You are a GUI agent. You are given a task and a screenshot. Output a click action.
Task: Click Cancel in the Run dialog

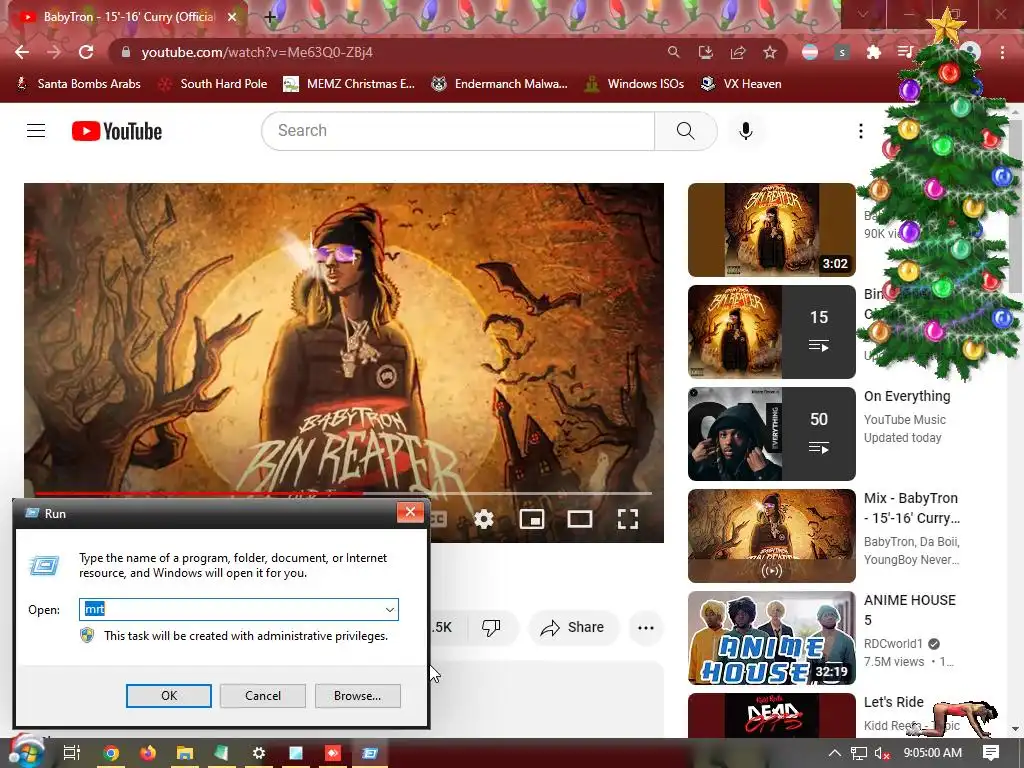tap(263, 696)
